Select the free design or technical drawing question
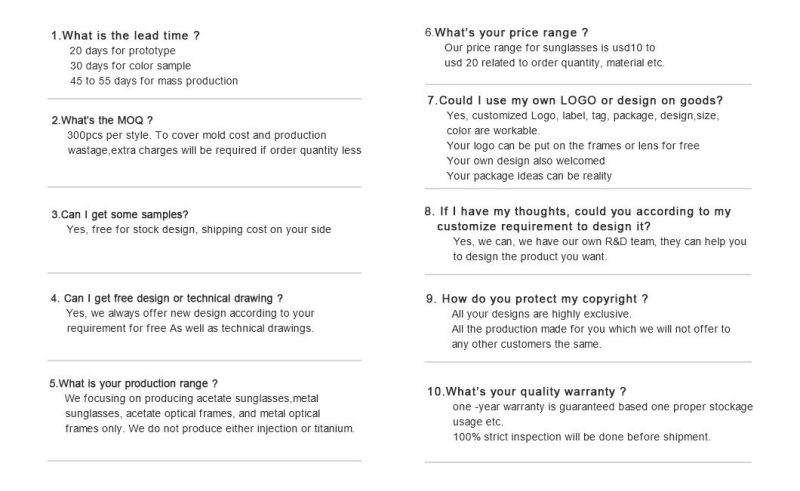Screen dimensions: 800x491 tap(167, 299)
